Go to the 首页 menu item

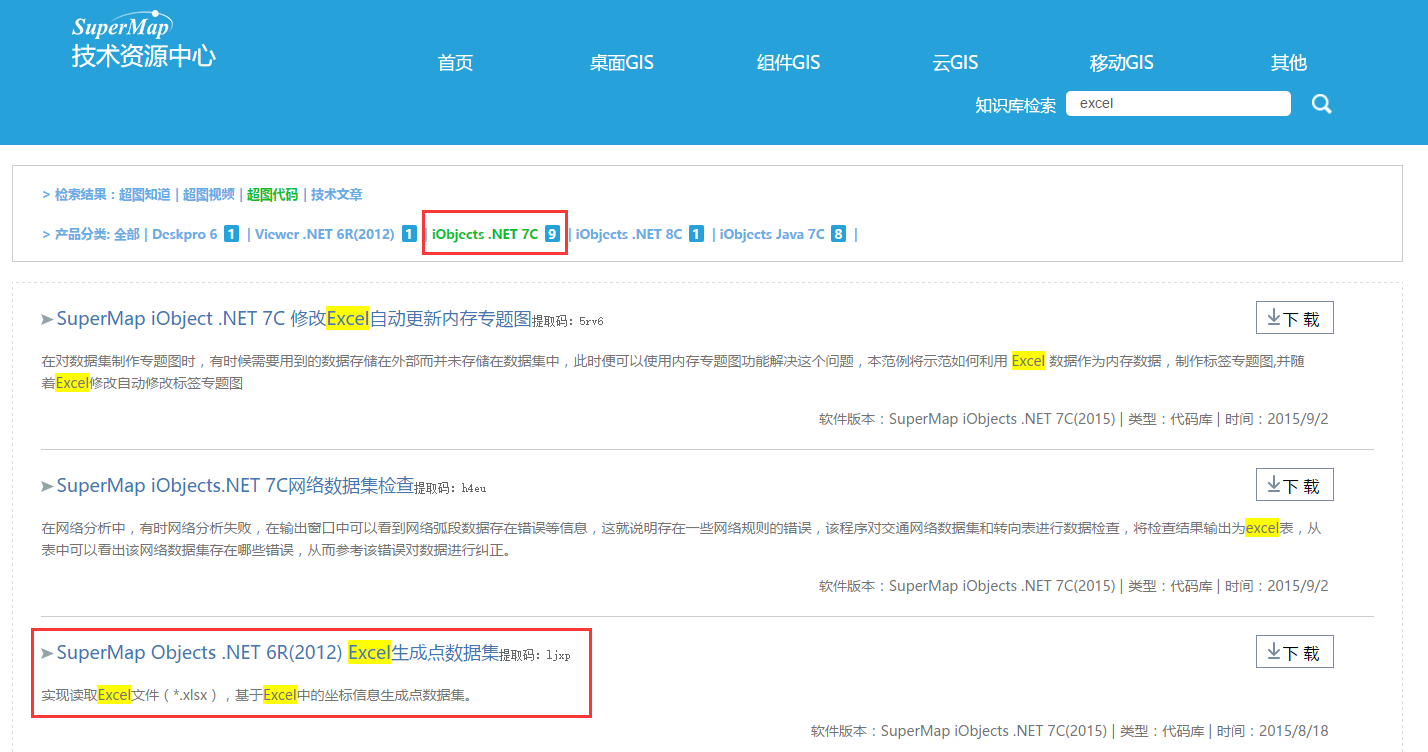[x=455, y=63]
